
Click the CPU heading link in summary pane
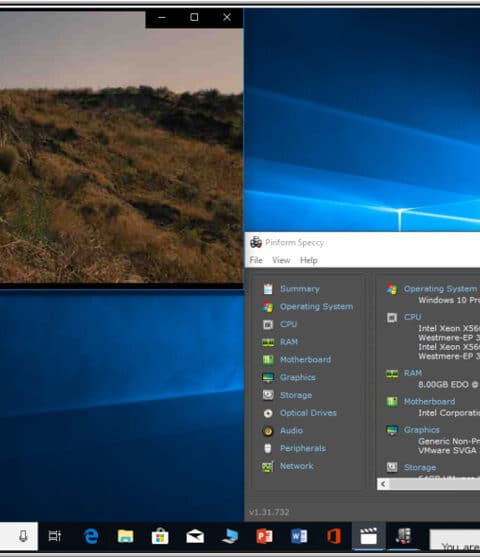click(412, 317)
